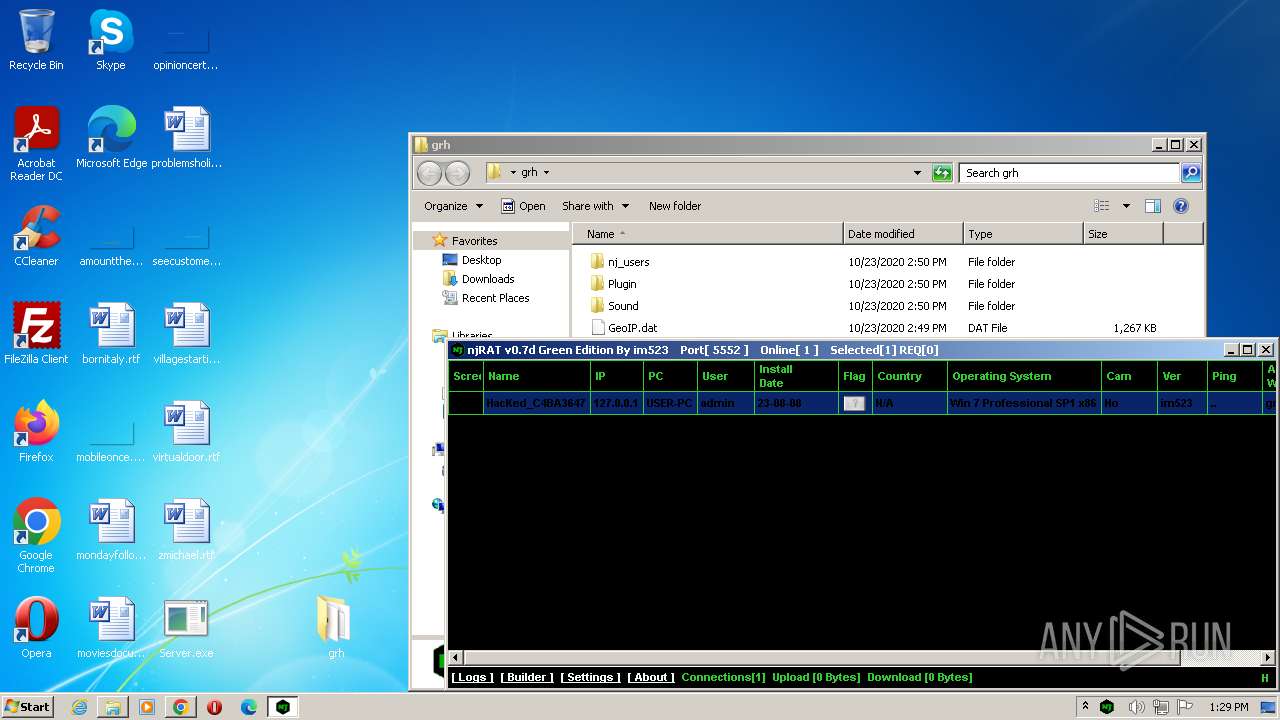The image size is (1280, 720).
Task: Select zmichael.rtf document on desktop
Action: coord(186,530)
